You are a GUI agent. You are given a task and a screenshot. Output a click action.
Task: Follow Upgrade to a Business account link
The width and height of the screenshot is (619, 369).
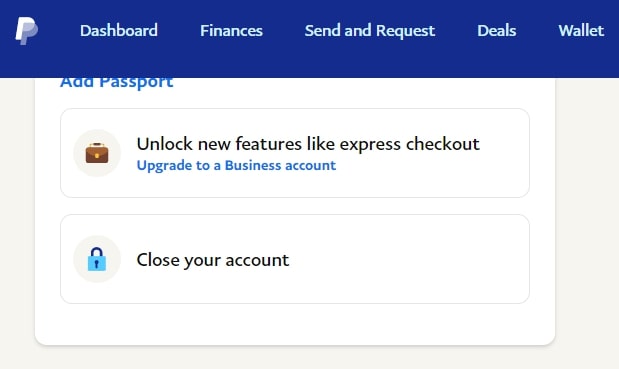tap(236, 165)
